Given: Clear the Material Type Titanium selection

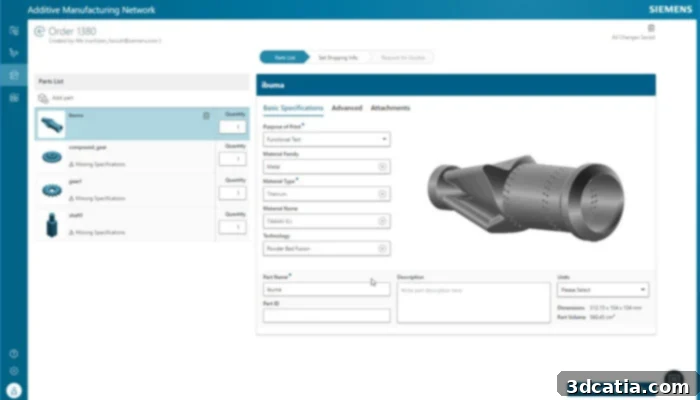Looking at the screenshot, I should coord(382,194).
